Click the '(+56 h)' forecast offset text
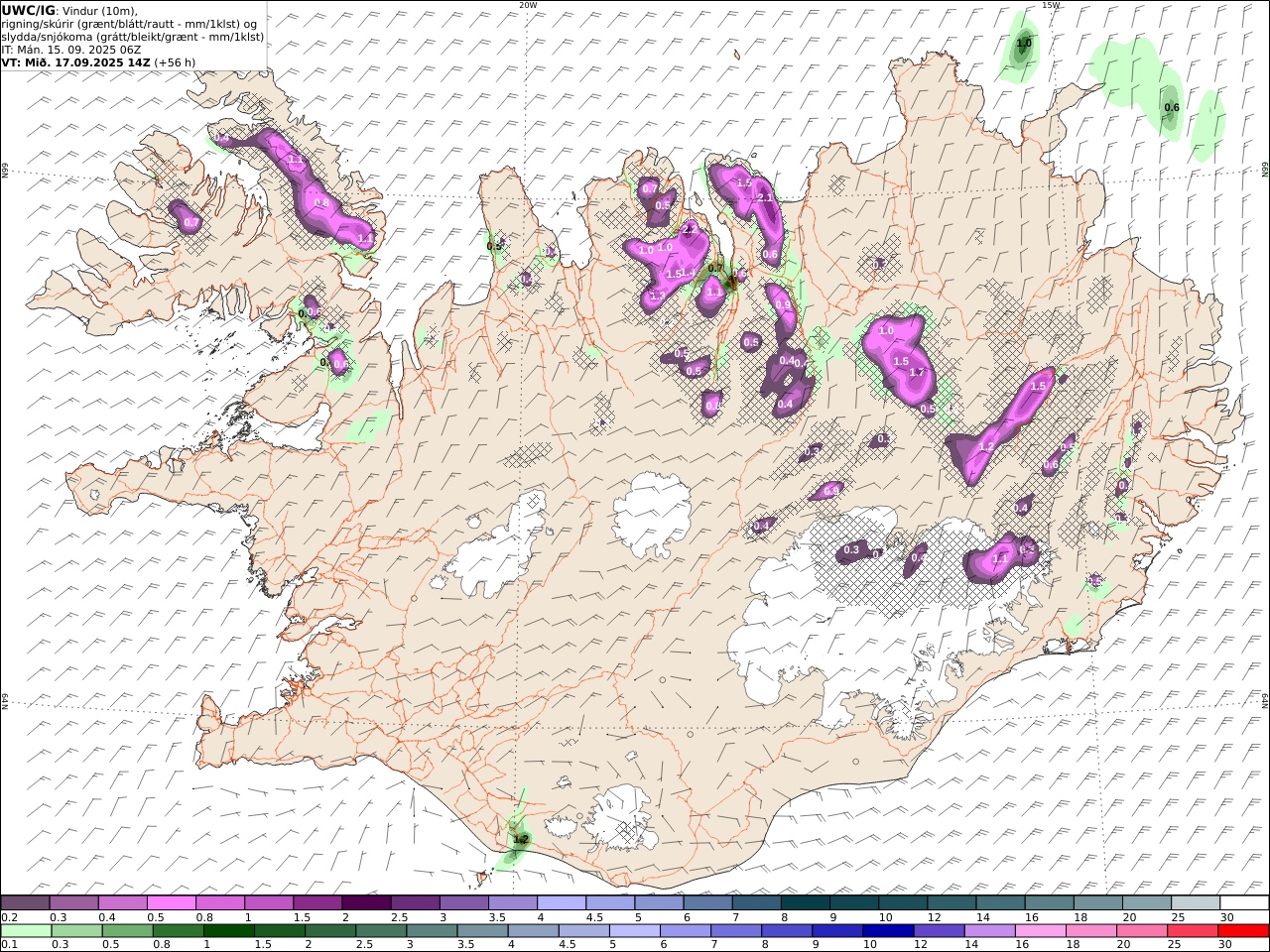This screenshot has width=1270, height=952. (175, 61)
